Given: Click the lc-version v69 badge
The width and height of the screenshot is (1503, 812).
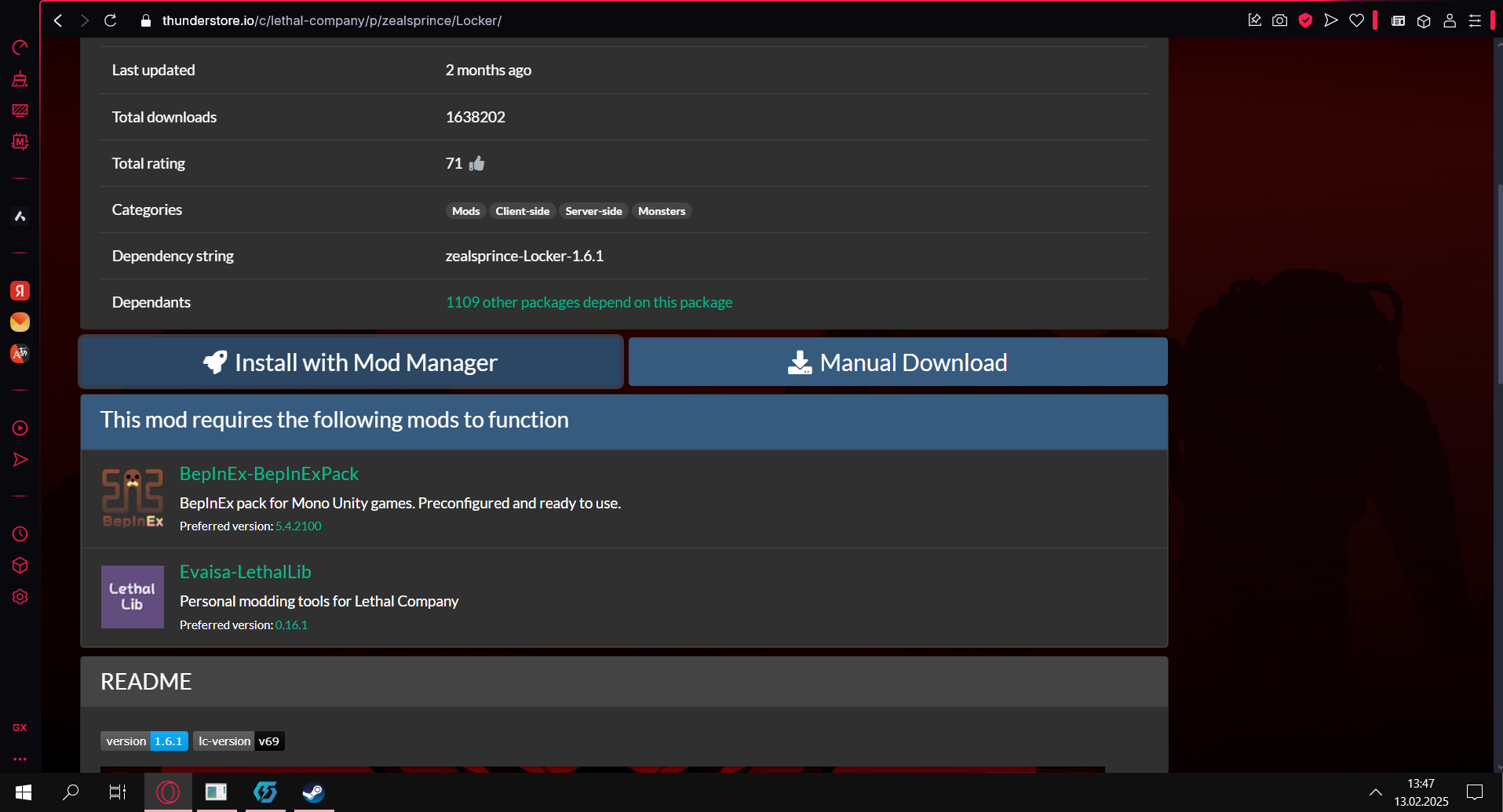Looking at the screenshot, I should click(x=239, y=741).
